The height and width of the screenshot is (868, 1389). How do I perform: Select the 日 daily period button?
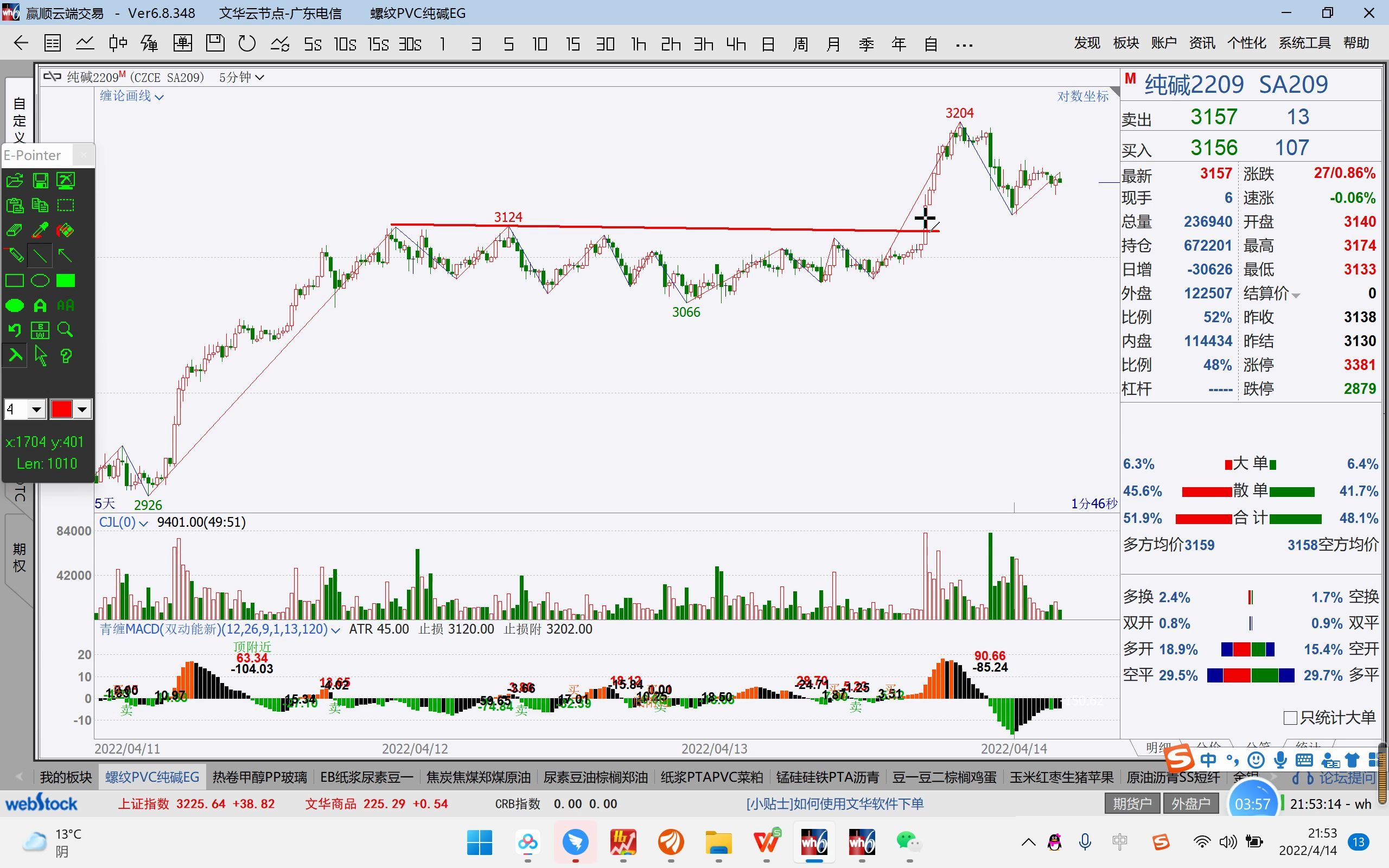(x=768, y=43)
